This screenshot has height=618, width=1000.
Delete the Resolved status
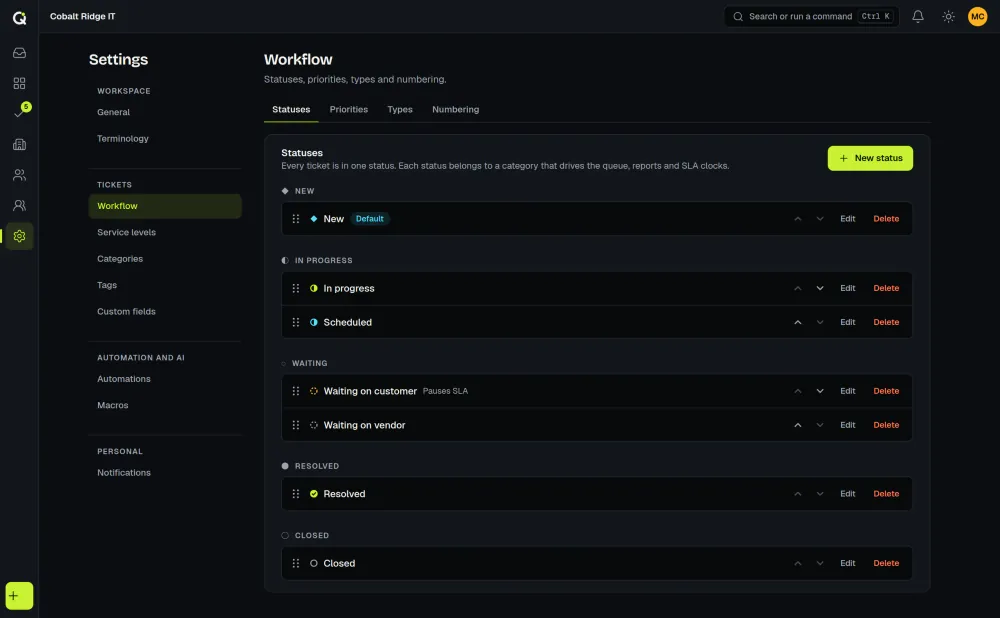point(886,494)
